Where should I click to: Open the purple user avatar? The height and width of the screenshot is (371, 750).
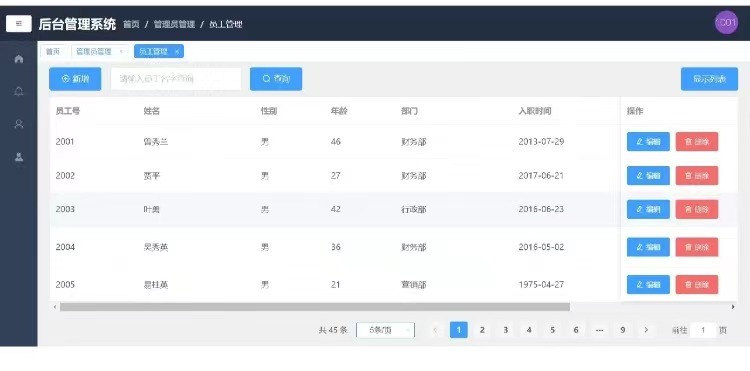(726, 22)
